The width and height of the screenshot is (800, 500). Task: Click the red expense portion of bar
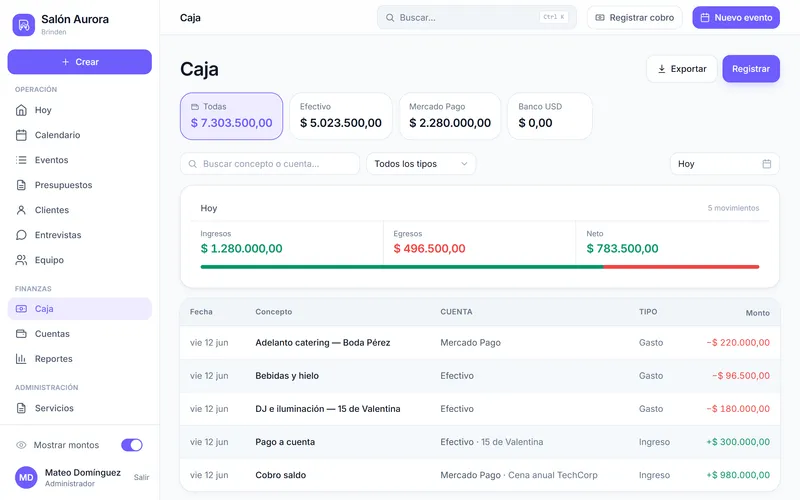tap(681, 267)
